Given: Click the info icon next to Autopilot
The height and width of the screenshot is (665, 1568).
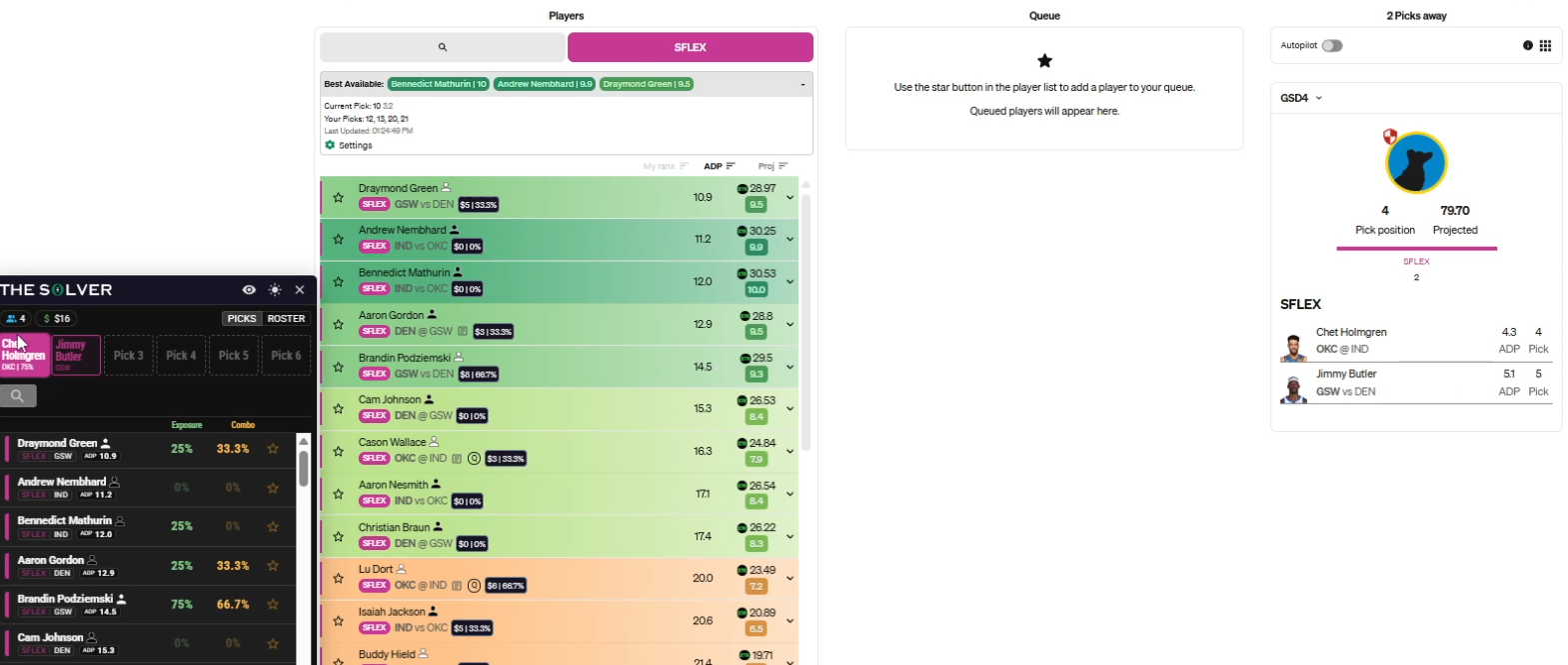Looking at the screenshot, I should click(1527, 46).
